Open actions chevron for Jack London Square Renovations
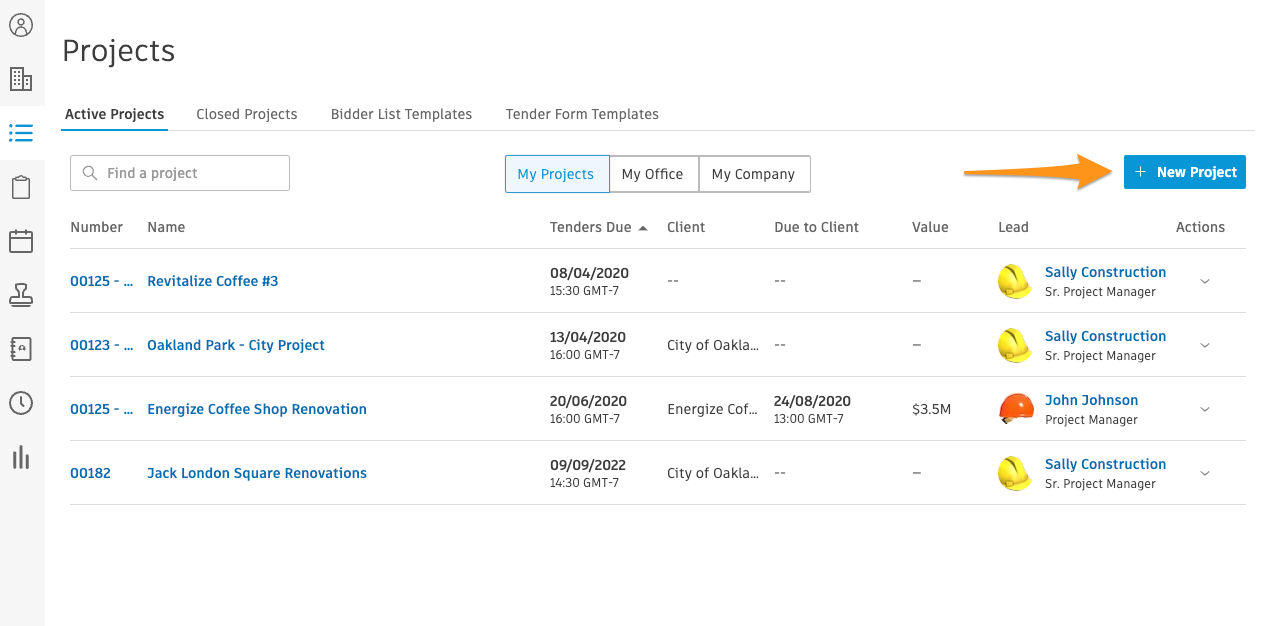Image resolution: width=1265 pixels, height=626 pixels. click(x=1205, y=473)
